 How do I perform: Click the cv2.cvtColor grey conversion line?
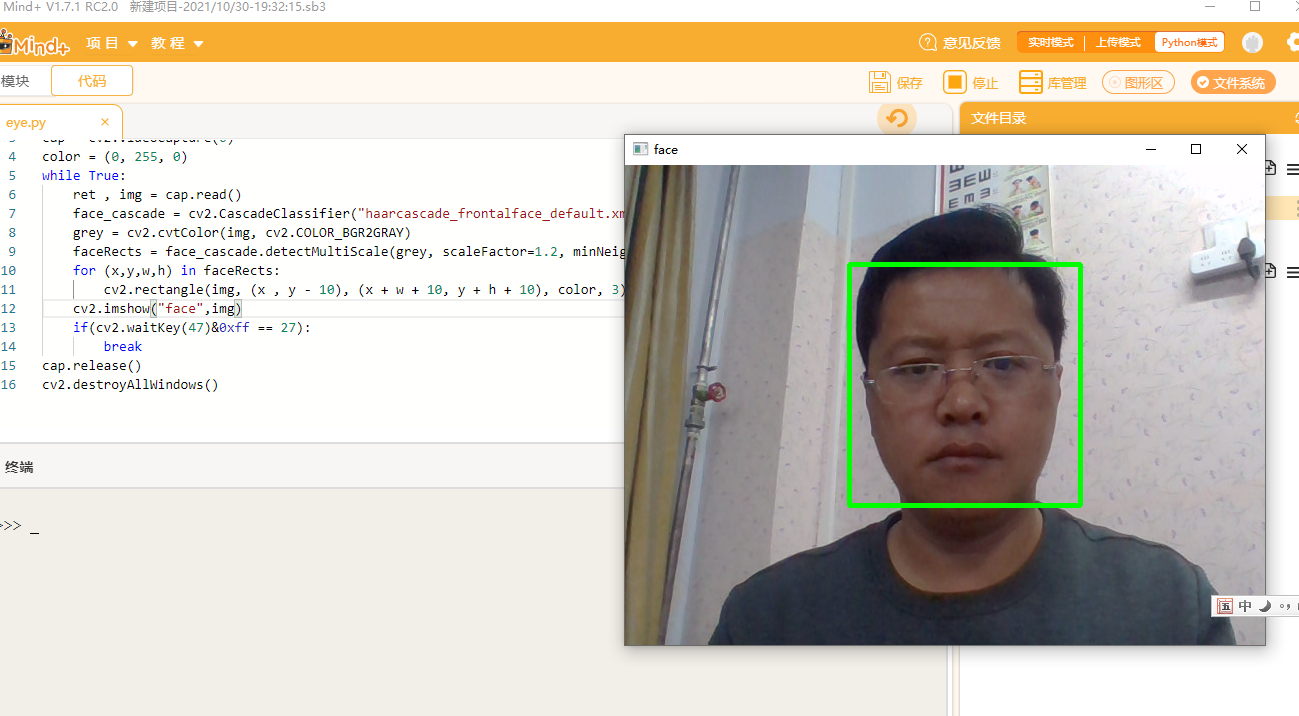pos(242,232)
